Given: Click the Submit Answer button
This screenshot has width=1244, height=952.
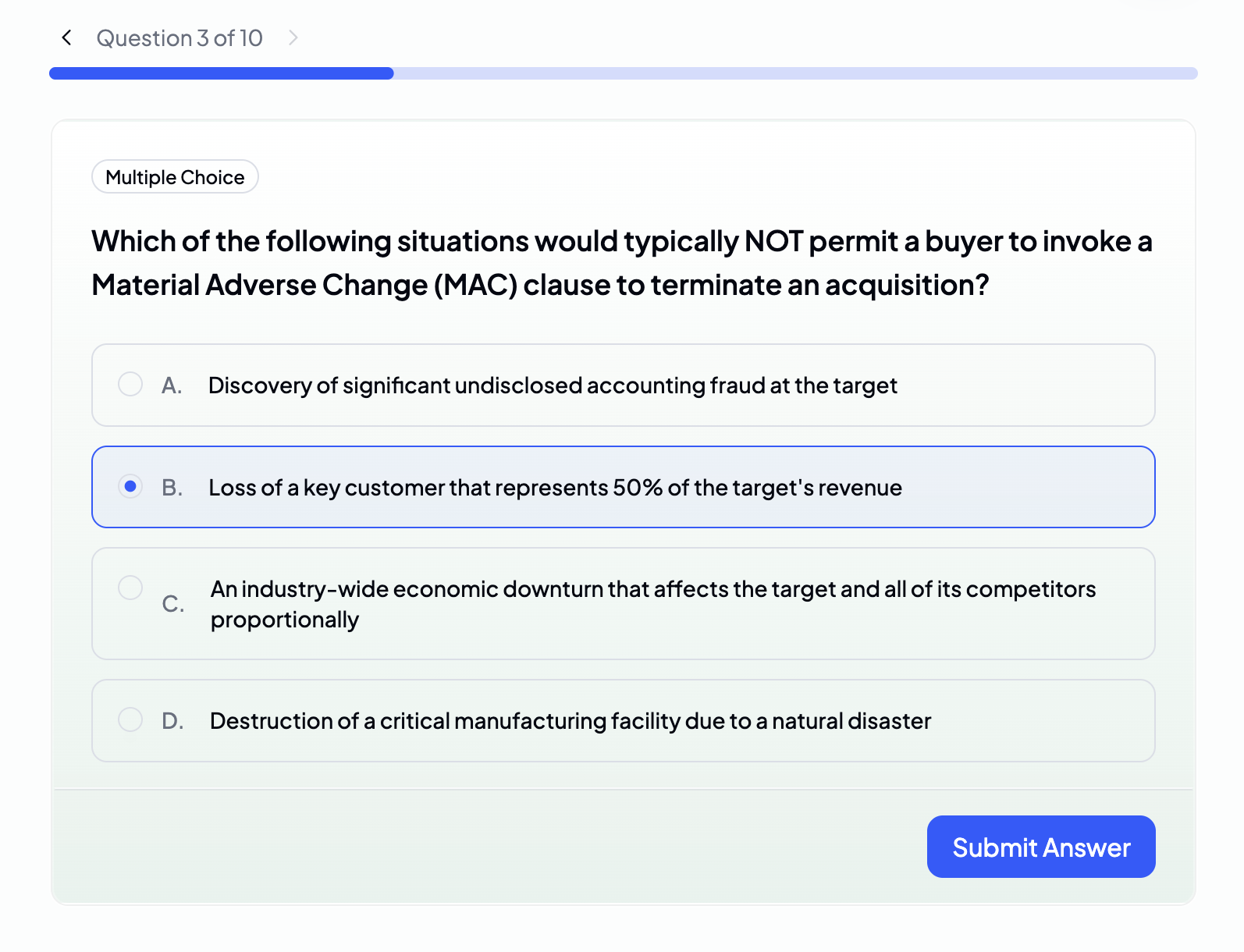Looking at the screenshot, I should pos(1040,847).
